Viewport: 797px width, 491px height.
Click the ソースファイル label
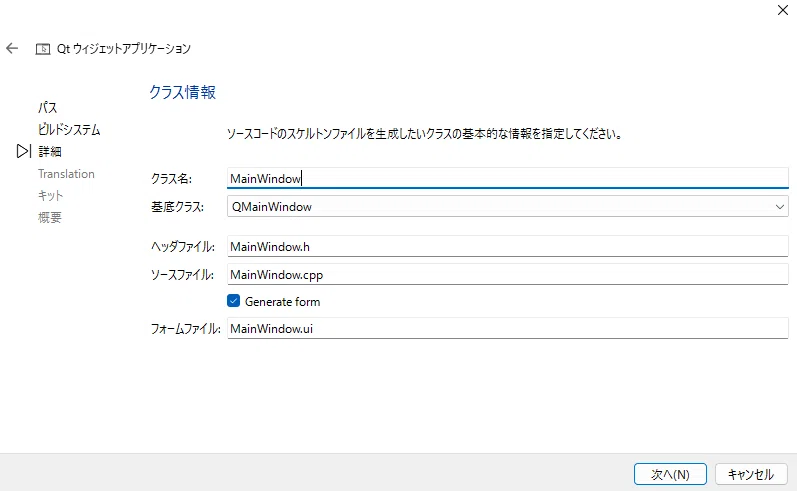[182, 274]
